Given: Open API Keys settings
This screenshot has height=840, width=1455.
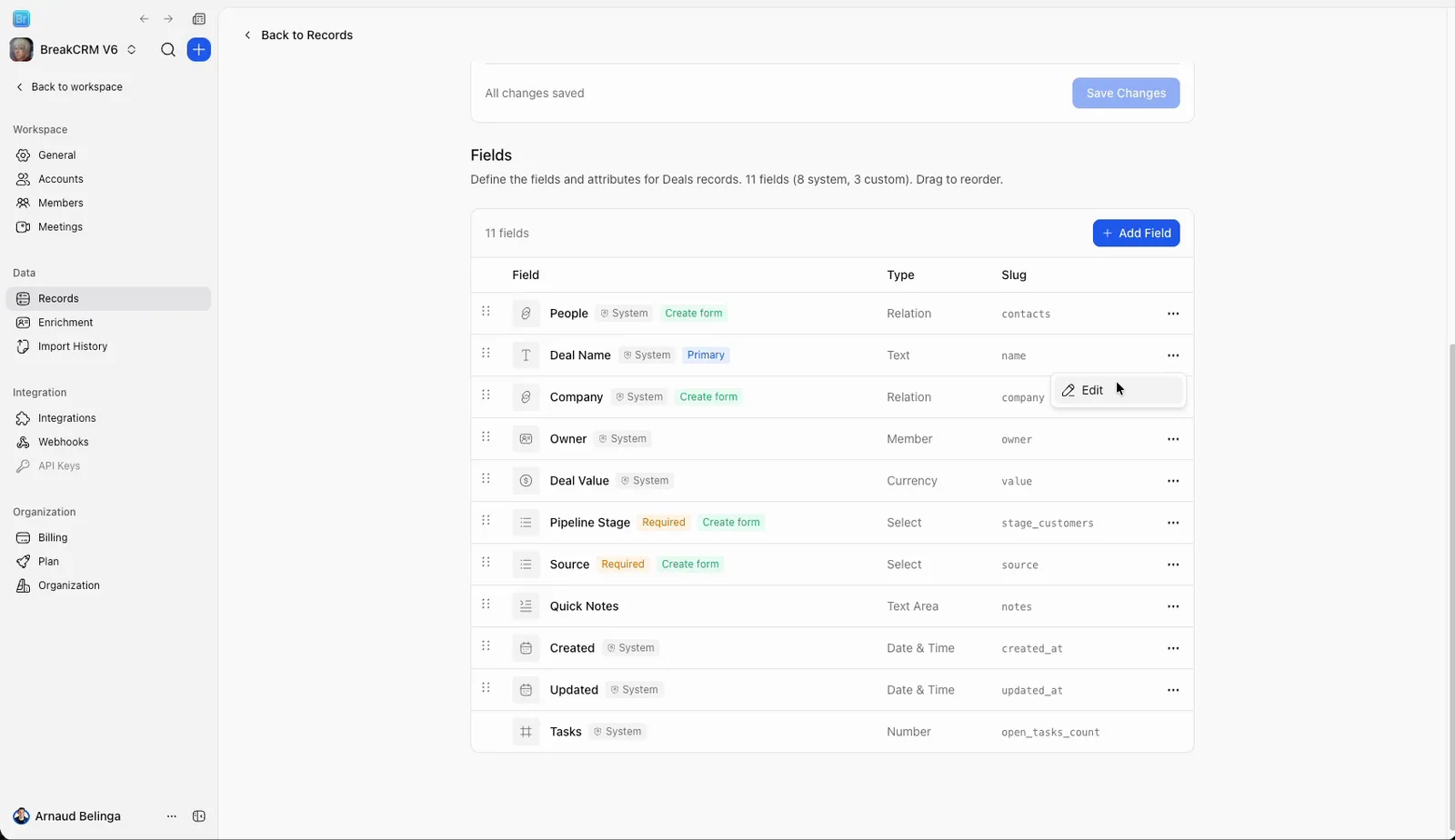Looking at the screenshot, I should [x=108, y=465].
